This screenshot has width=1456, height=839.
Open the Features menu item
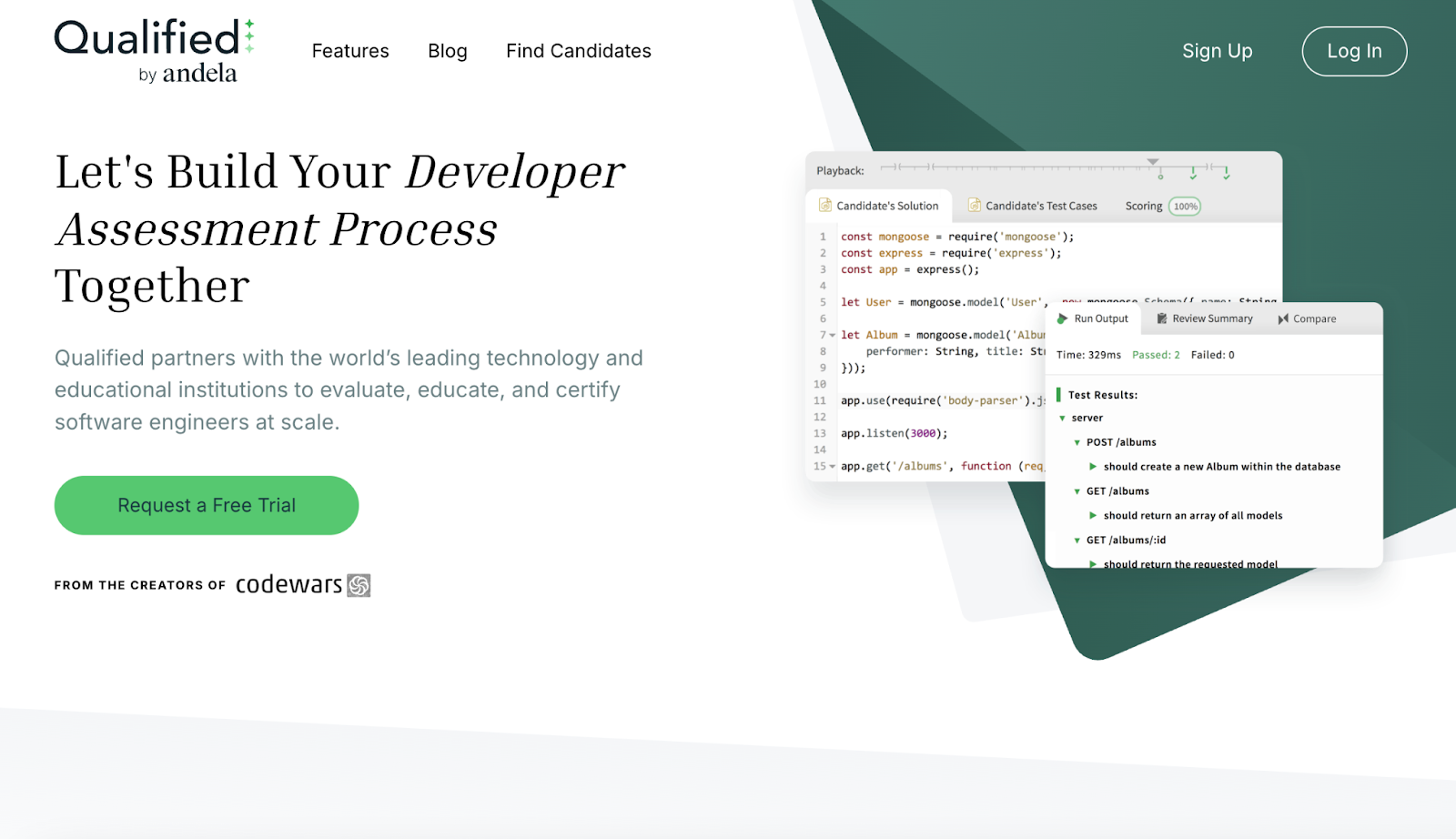350,51
